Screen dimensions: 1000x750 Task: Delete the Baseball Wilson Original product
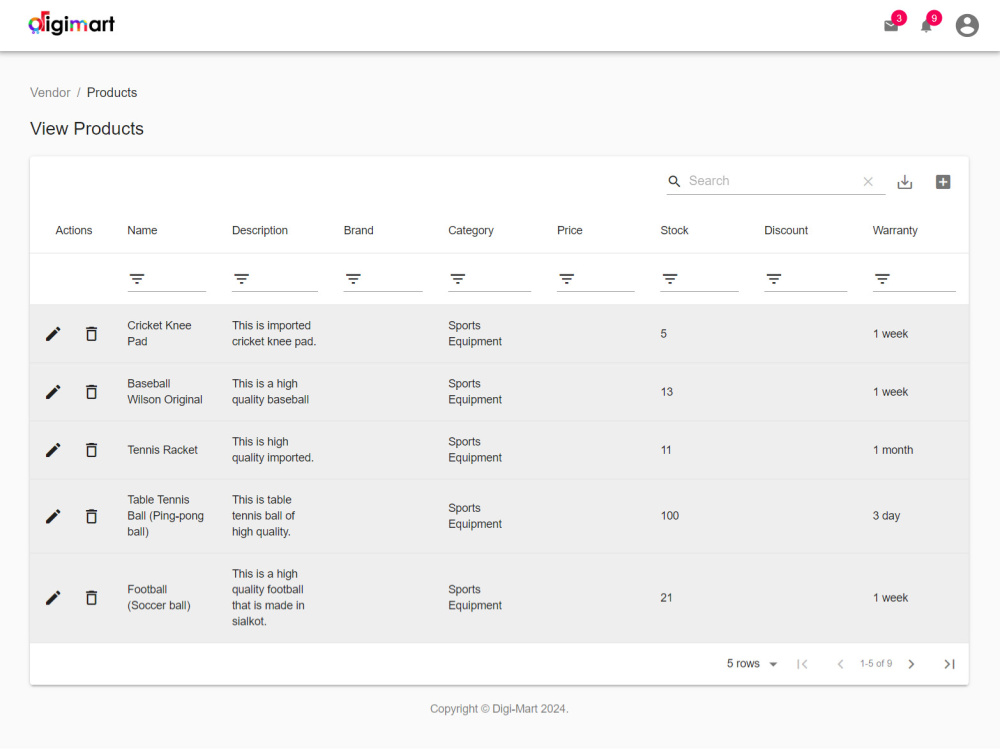tap(92, 392)
